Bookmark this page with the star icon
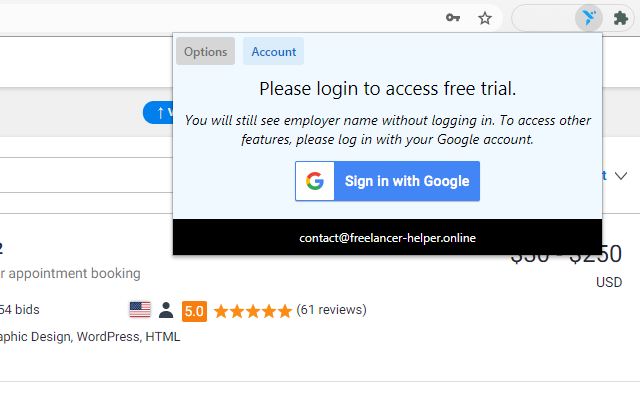Viewport: 640px width, 400px height. pos(485,17)
